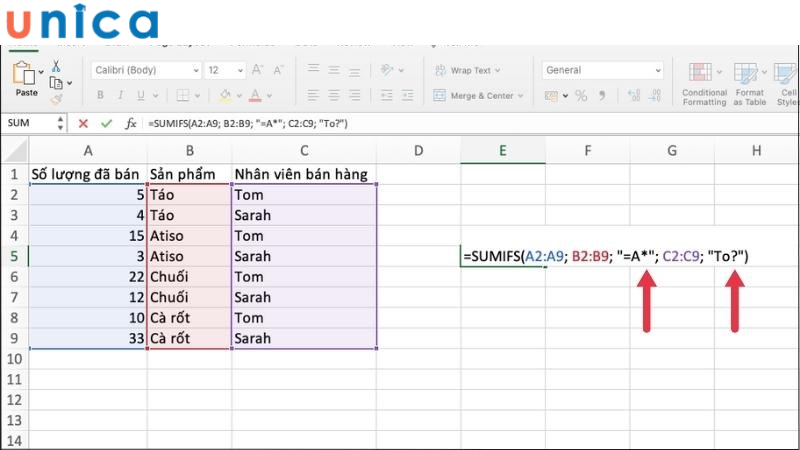The height and width of the screenshot is (450, 800).
Task: Click the 'Sarah' cell in row 9
Action: [304, 338]
